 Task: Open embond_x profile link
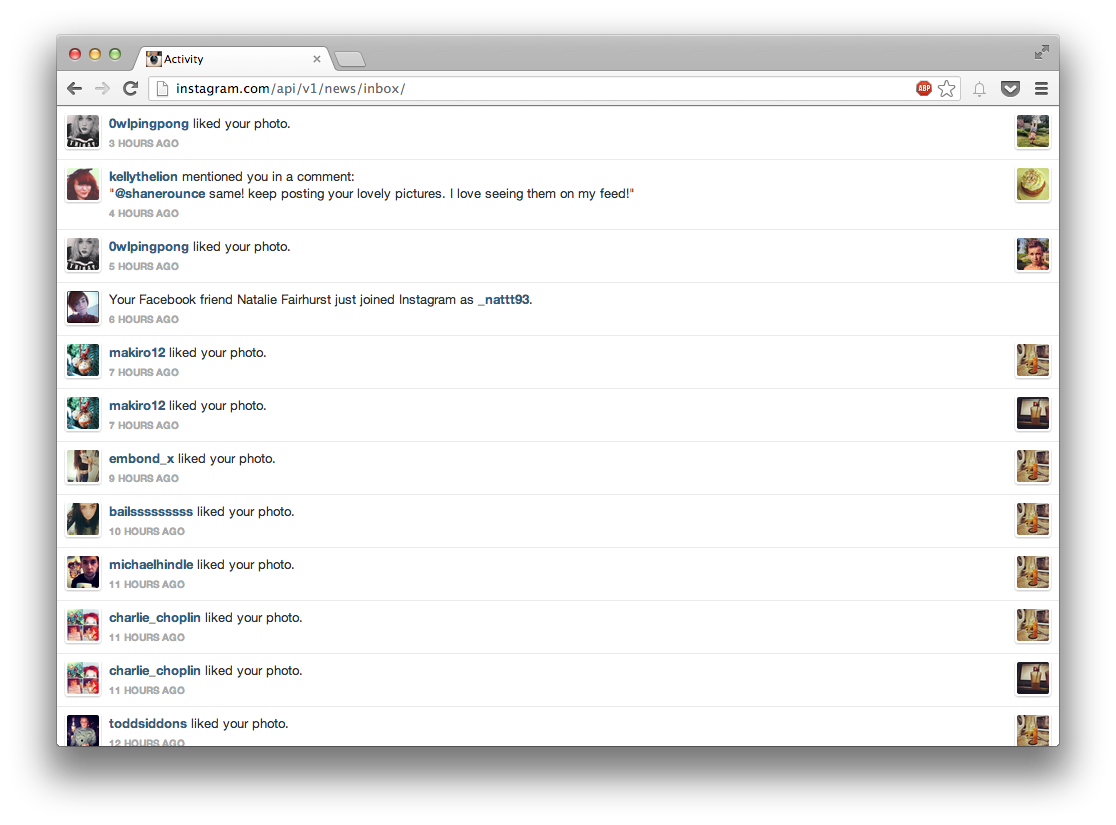(141, 459)
